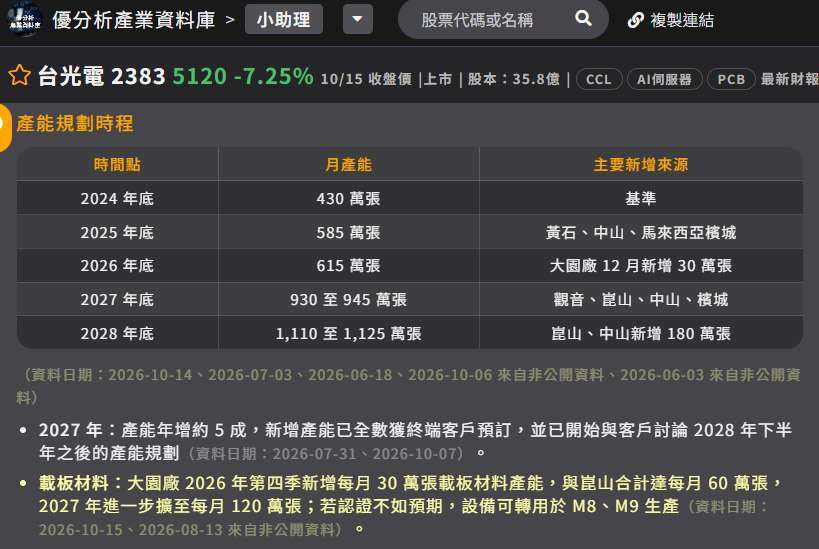Toggle the favorite star for 台光電
The height and width of the screenshot is (549, 819).
[x=20, y=75]
